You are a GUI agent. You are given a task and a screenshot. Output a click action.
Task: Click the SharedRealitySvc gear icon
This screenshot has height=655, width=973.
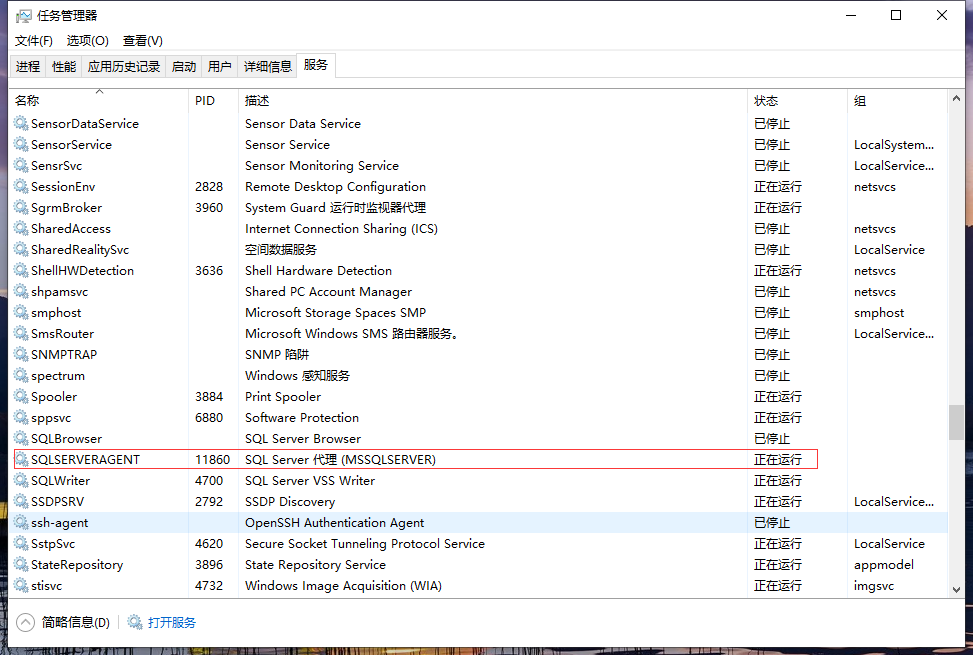pyautogui.click(x=21, y=249)
